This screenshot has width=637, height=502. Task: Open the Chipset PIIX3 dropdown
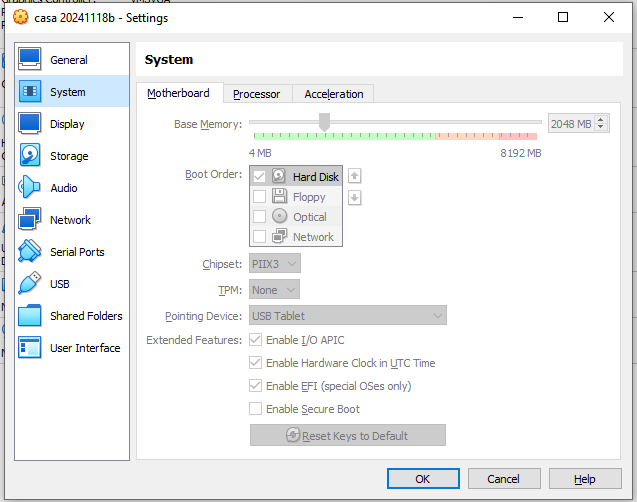point(275,264)
